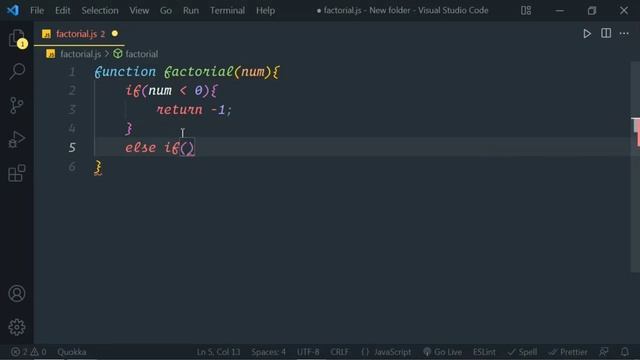Click the closing brace on line 4

129,129
